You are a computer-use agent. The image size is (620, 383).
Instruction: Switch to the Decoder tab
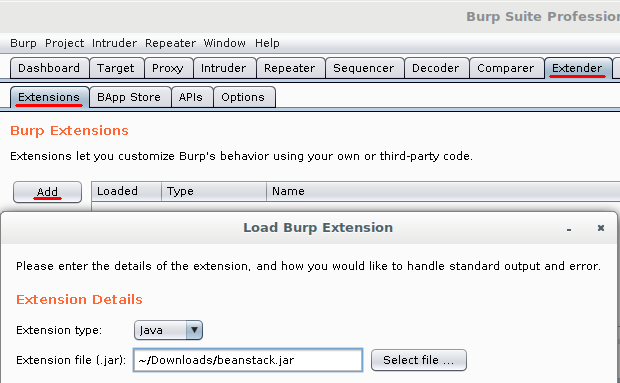click(x=436, y=68)
